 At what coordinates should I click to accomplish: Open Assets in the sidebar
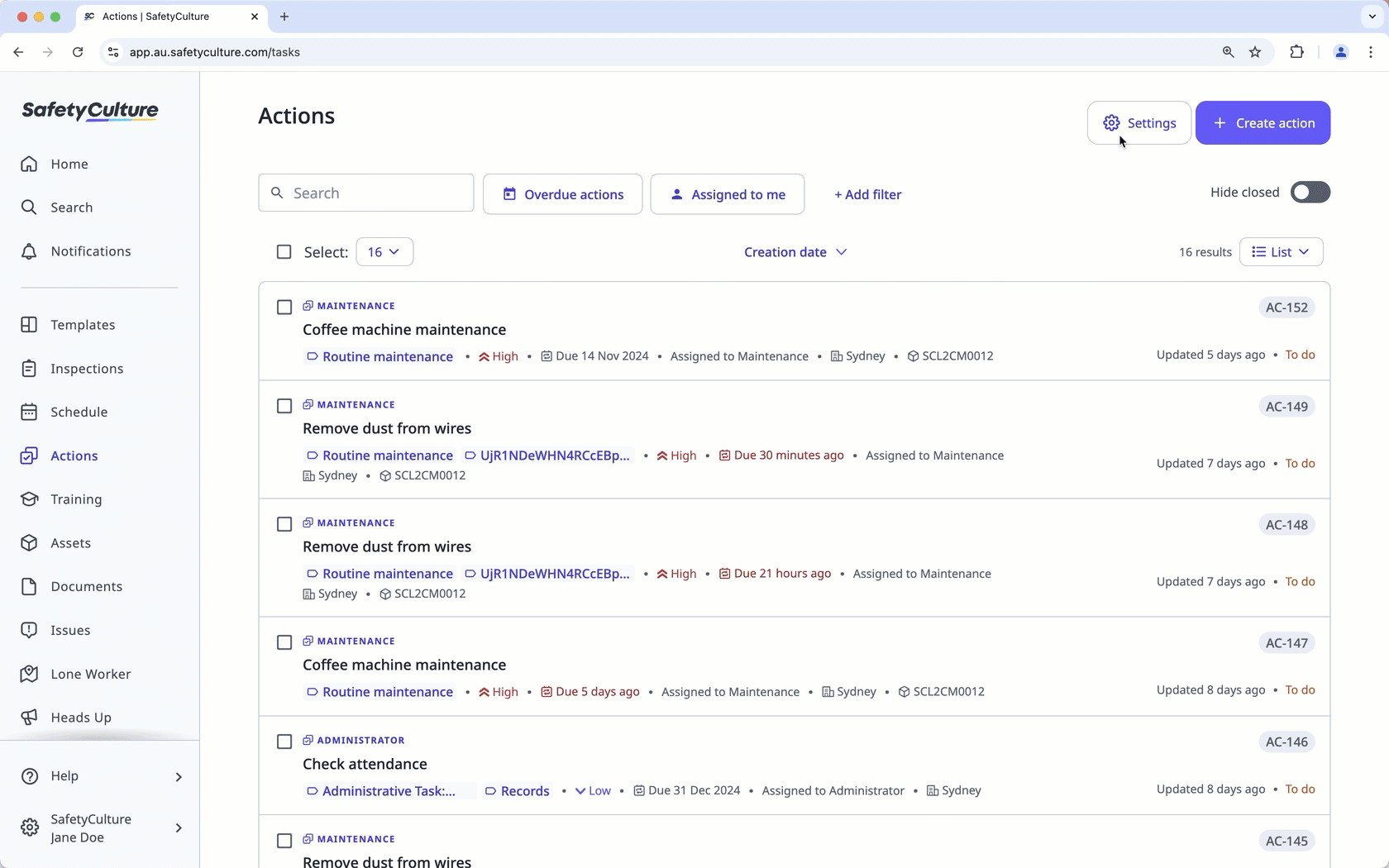[71, 543]
